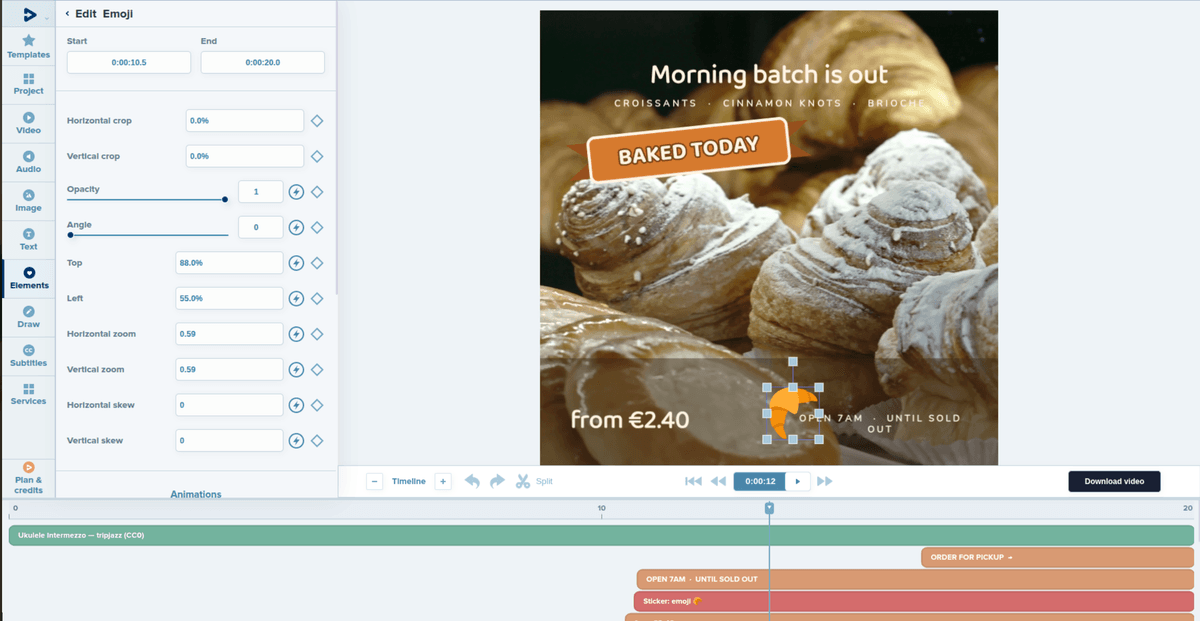The width and height of the screenshot is (1200, 621).
Task: Add keyframe for Vertical zoom
Action: (317, 370)
